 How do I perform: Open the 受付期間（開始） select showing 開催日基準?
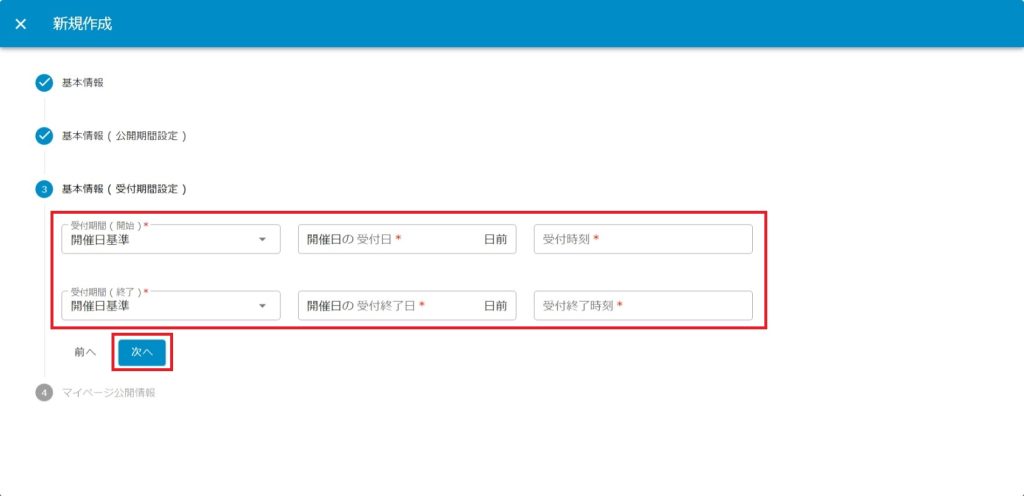[x=160, y=240]
